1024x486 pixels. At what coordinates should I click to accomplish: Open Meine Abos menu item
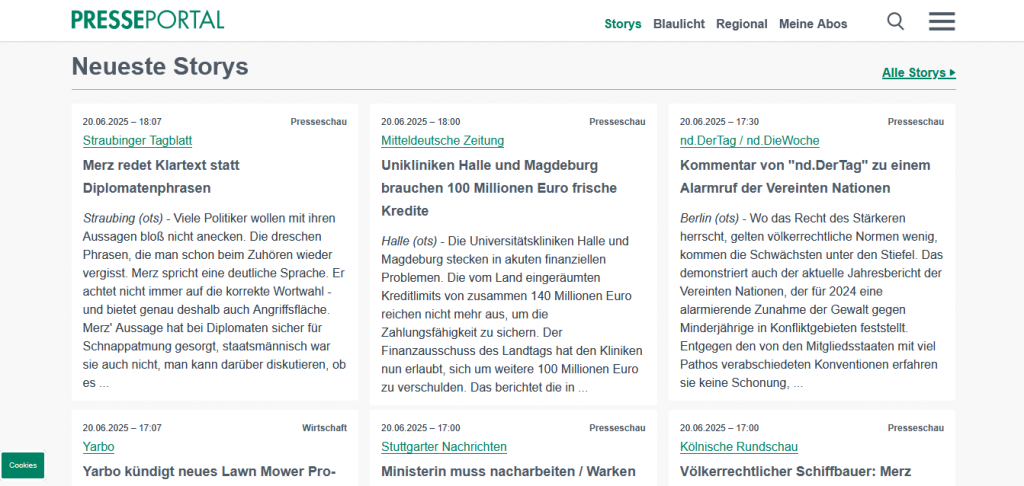tap(812, 24)
